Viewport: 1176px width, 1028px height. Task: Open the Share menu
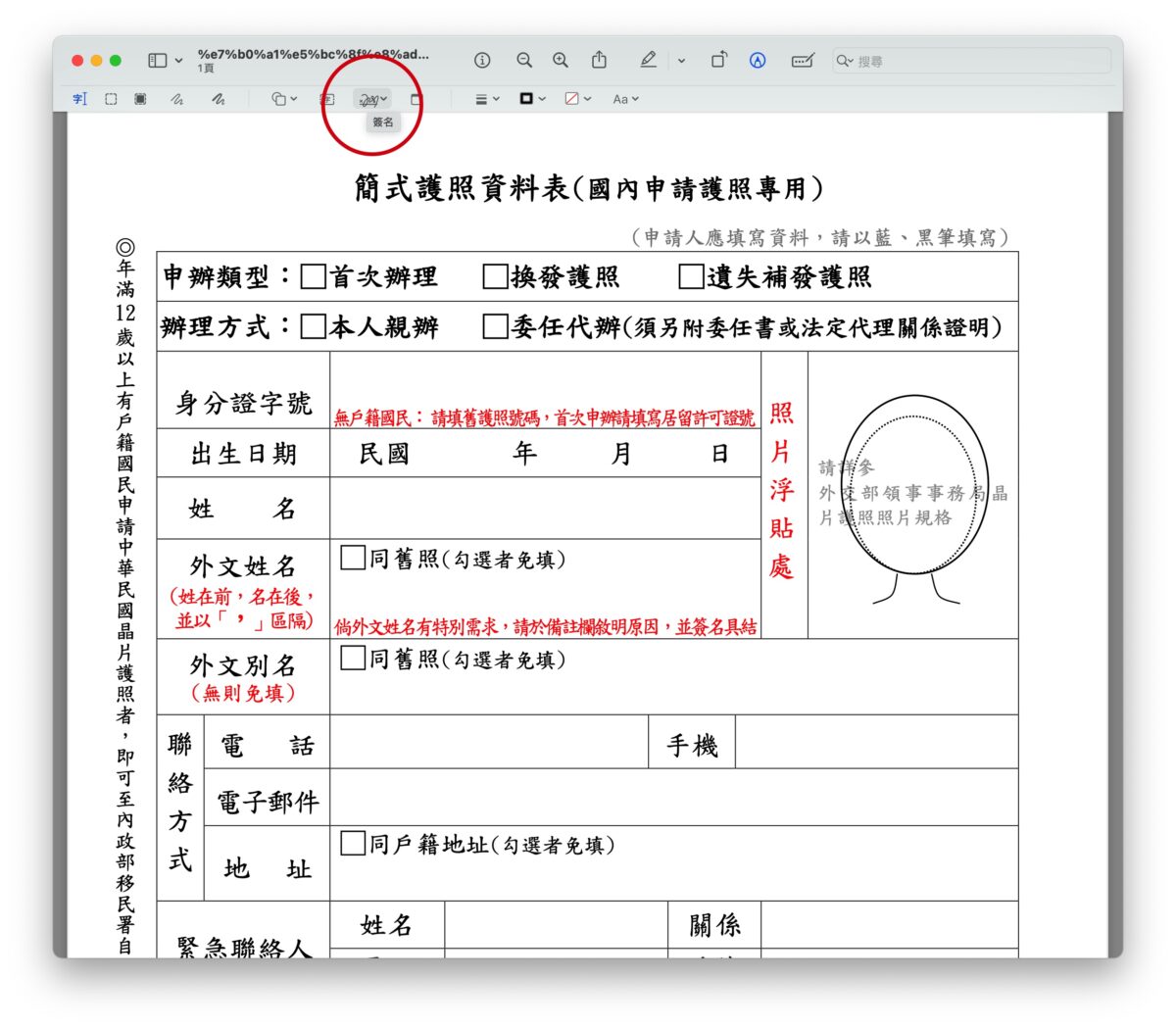600,60
